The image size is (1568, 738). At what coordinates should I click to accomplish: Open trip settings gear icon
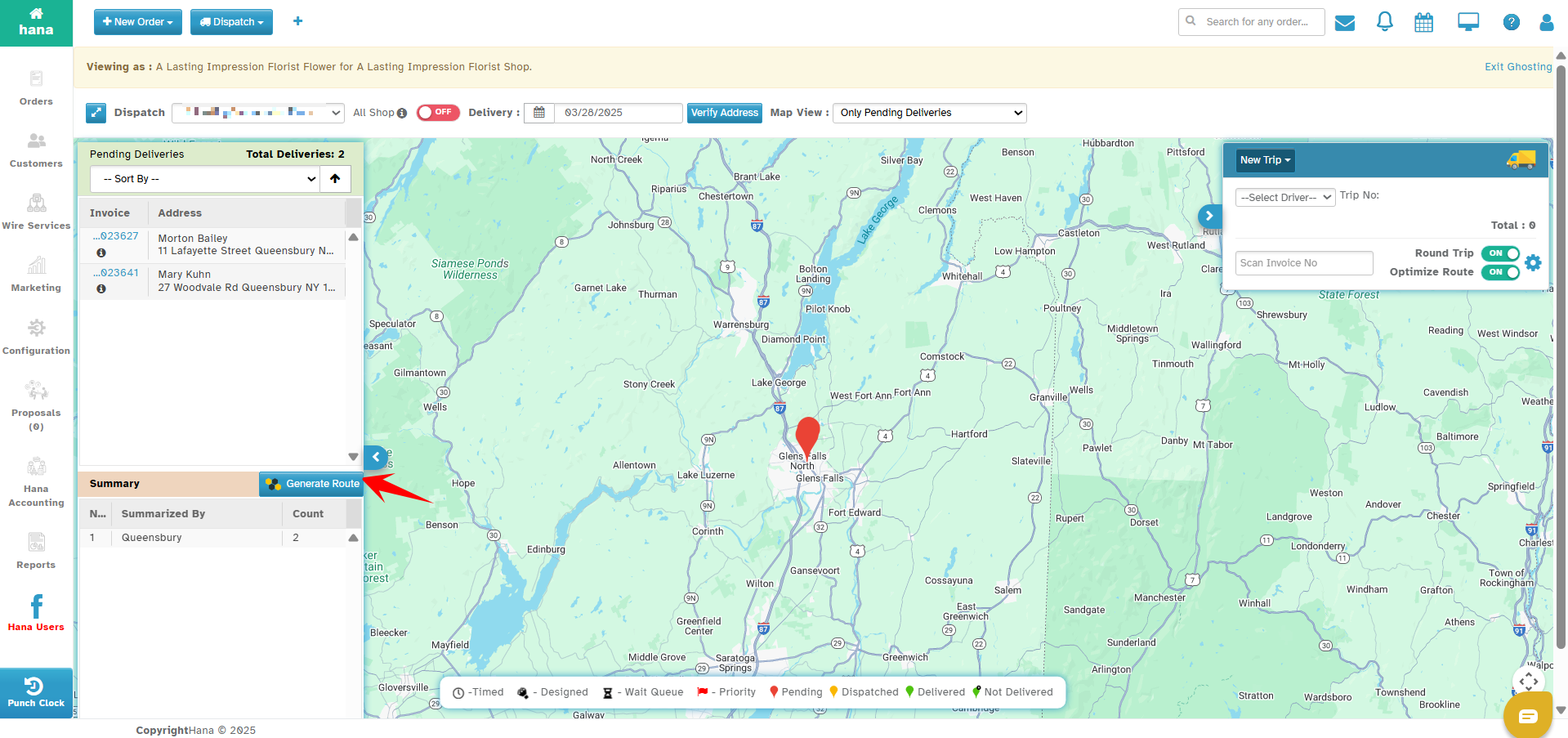click(x=1534, y=262)
